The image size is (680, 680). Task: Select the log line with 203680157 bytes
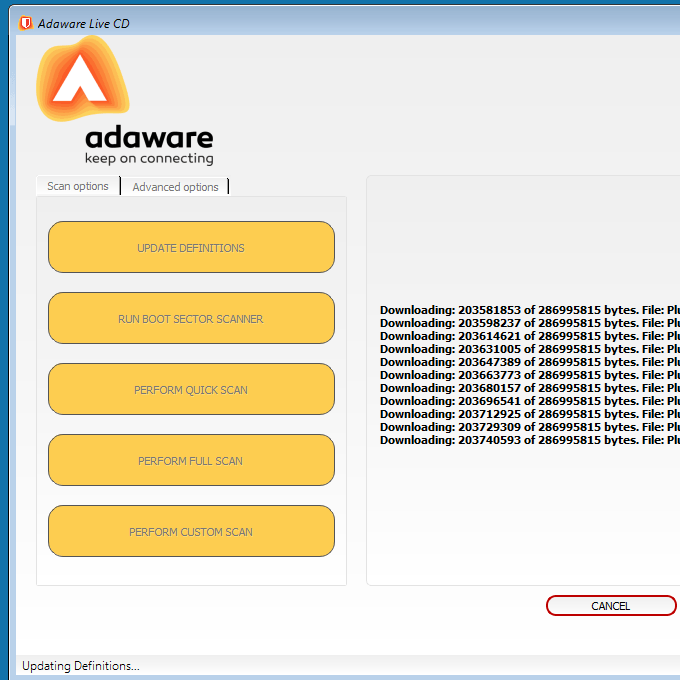(x=530, y=388)
